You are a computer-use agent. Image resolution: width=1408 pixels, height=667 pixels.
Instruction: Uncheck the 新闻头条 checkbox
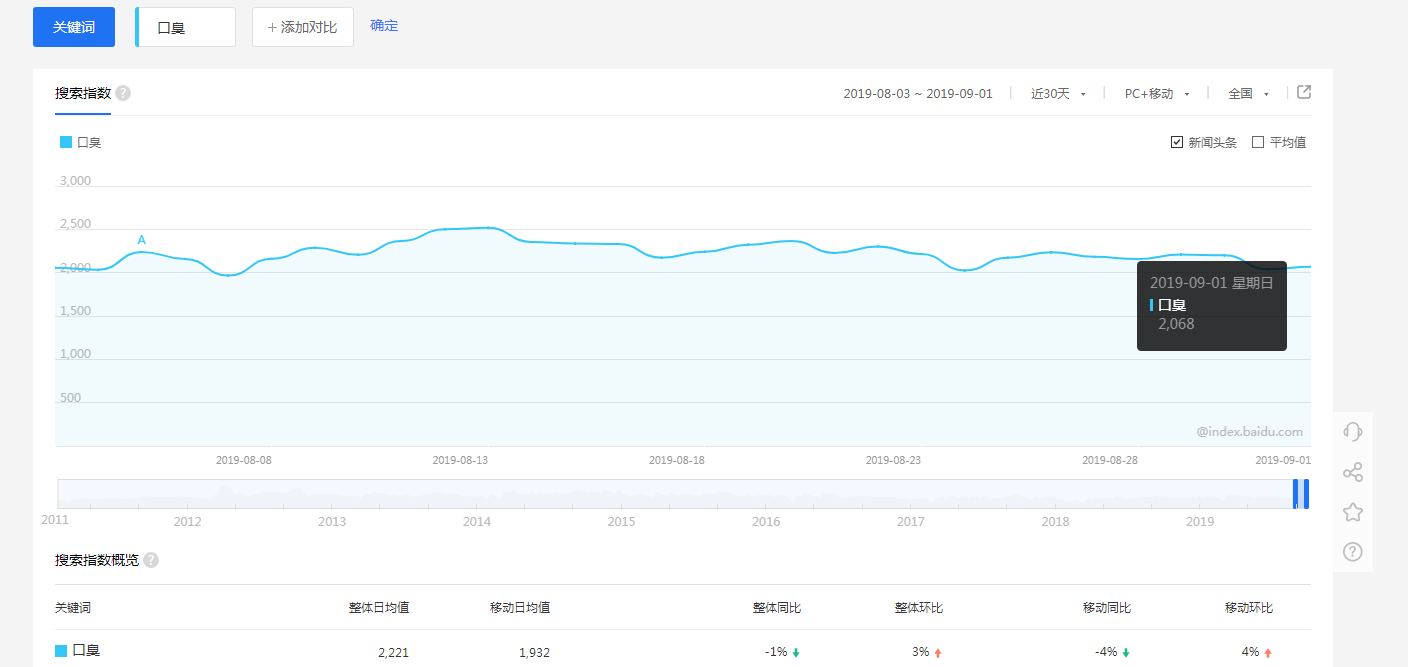pyautogui.click(x=1177, y=142)
